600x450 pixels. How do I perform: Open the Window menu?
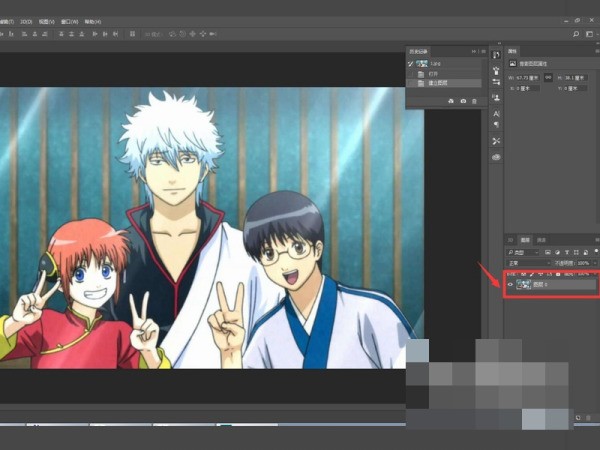coord(67,20)
